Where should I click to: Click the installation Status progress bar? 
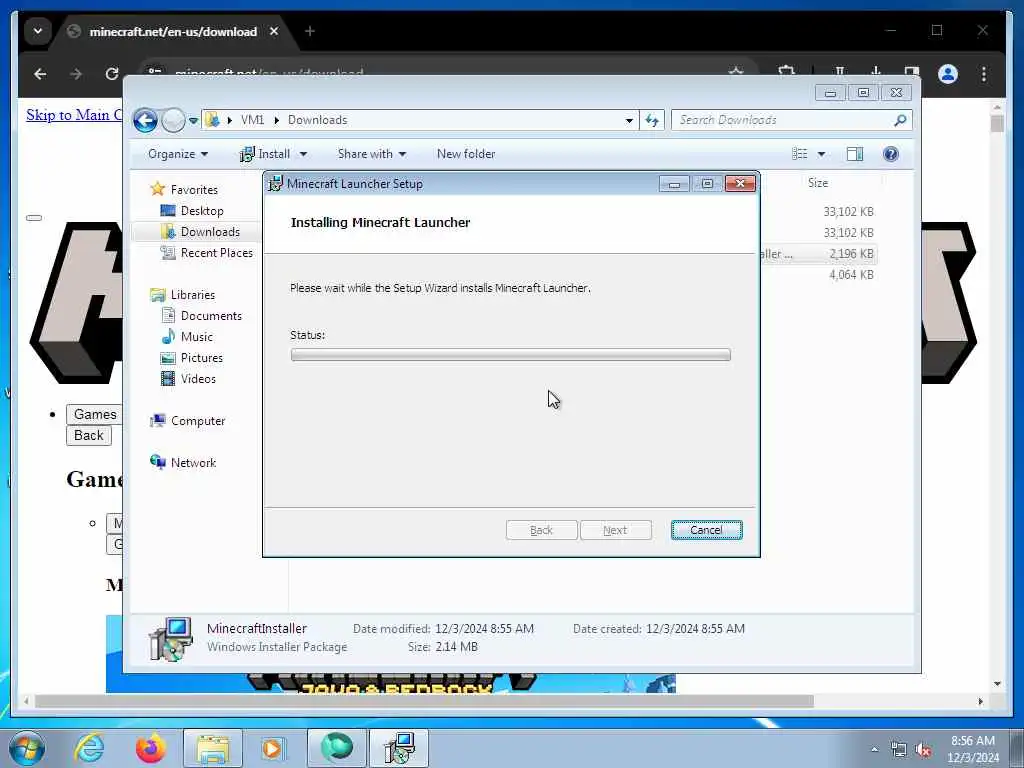pyautogui.click(x=511, y=355)
